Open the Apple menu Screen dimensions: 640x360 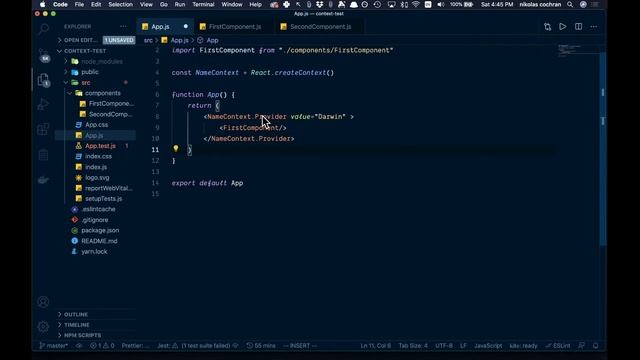[x=42, y=4]
